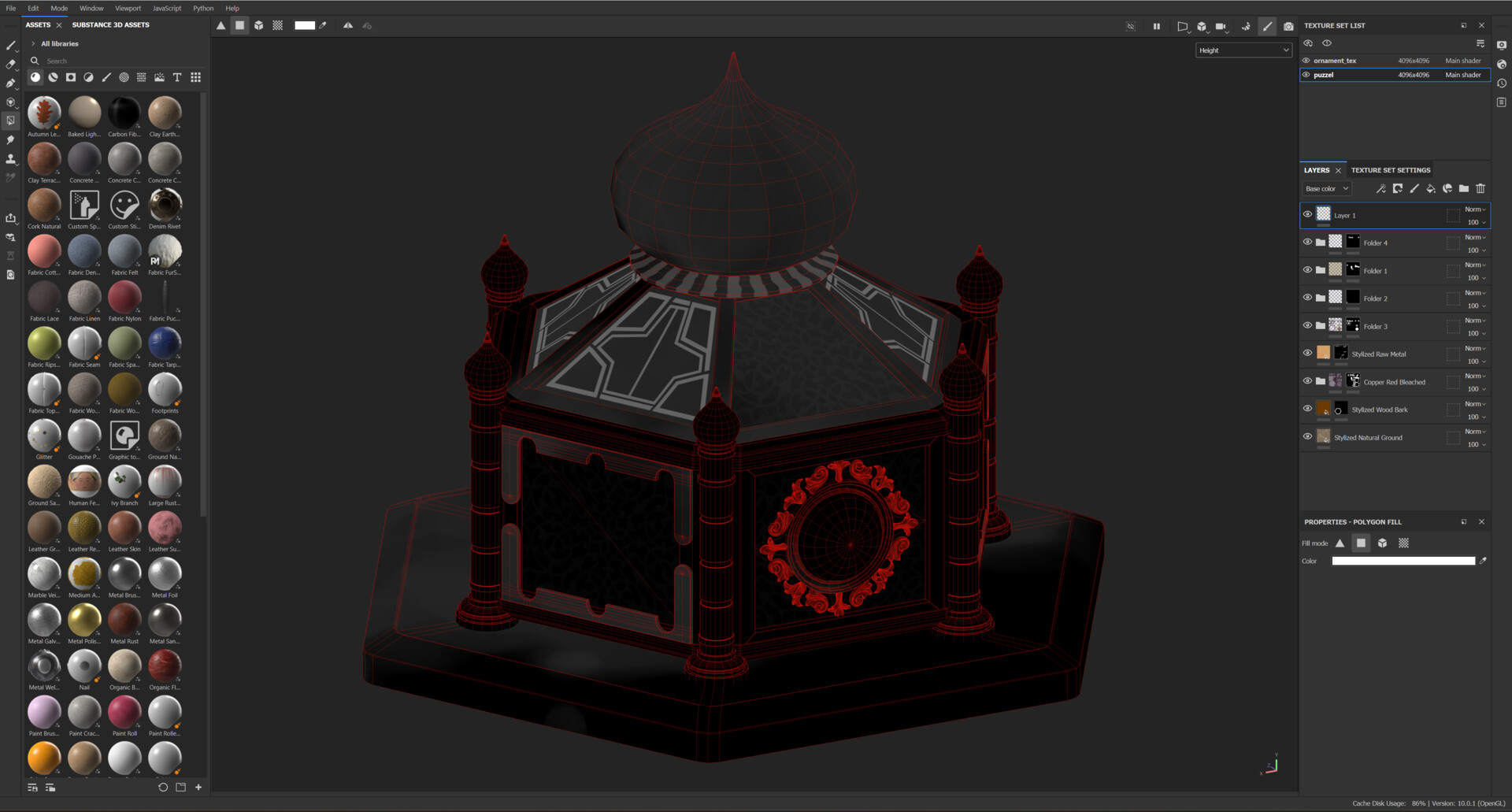
Task: Open the Export textures panel
Action: [x=10, y=219]
